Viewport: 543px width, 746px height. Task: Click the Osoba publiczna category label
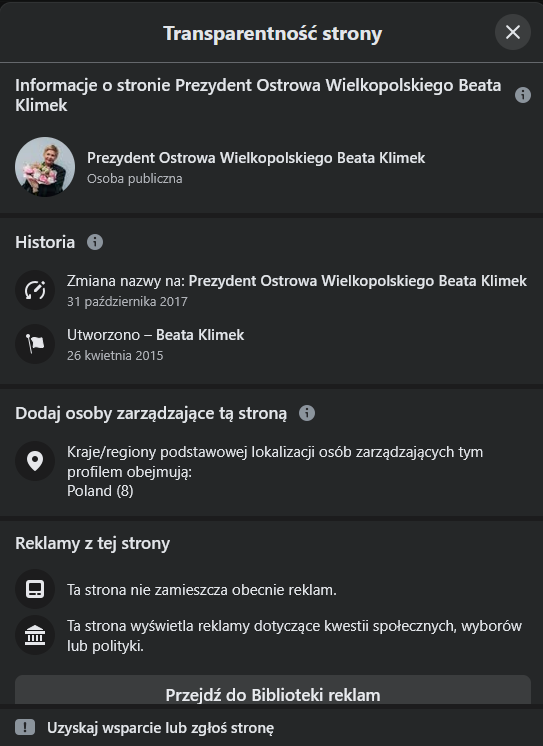(135, 178)
